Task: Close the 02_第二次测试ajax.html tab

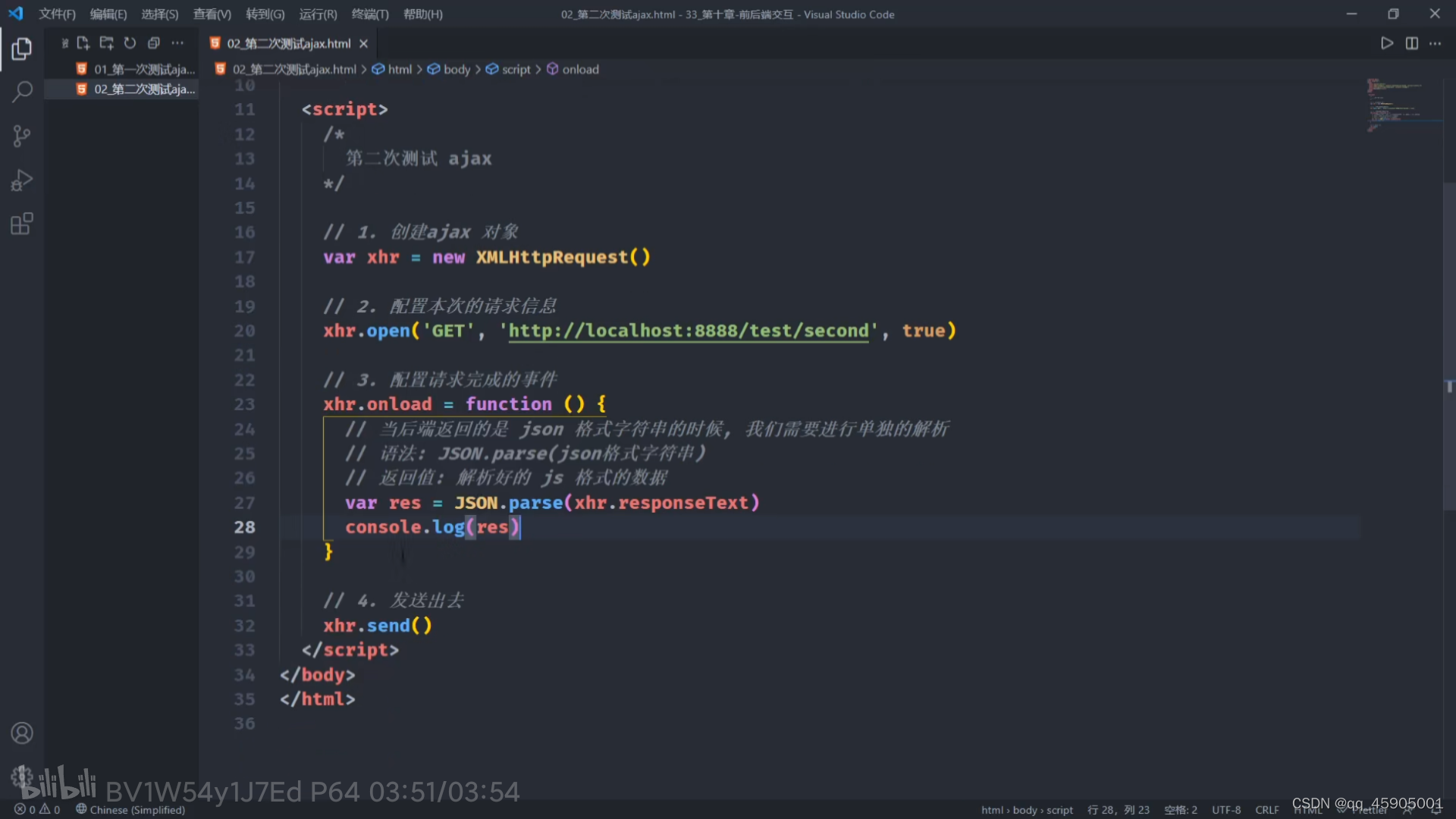Action: pyautogui.click(x=364, y=44)
